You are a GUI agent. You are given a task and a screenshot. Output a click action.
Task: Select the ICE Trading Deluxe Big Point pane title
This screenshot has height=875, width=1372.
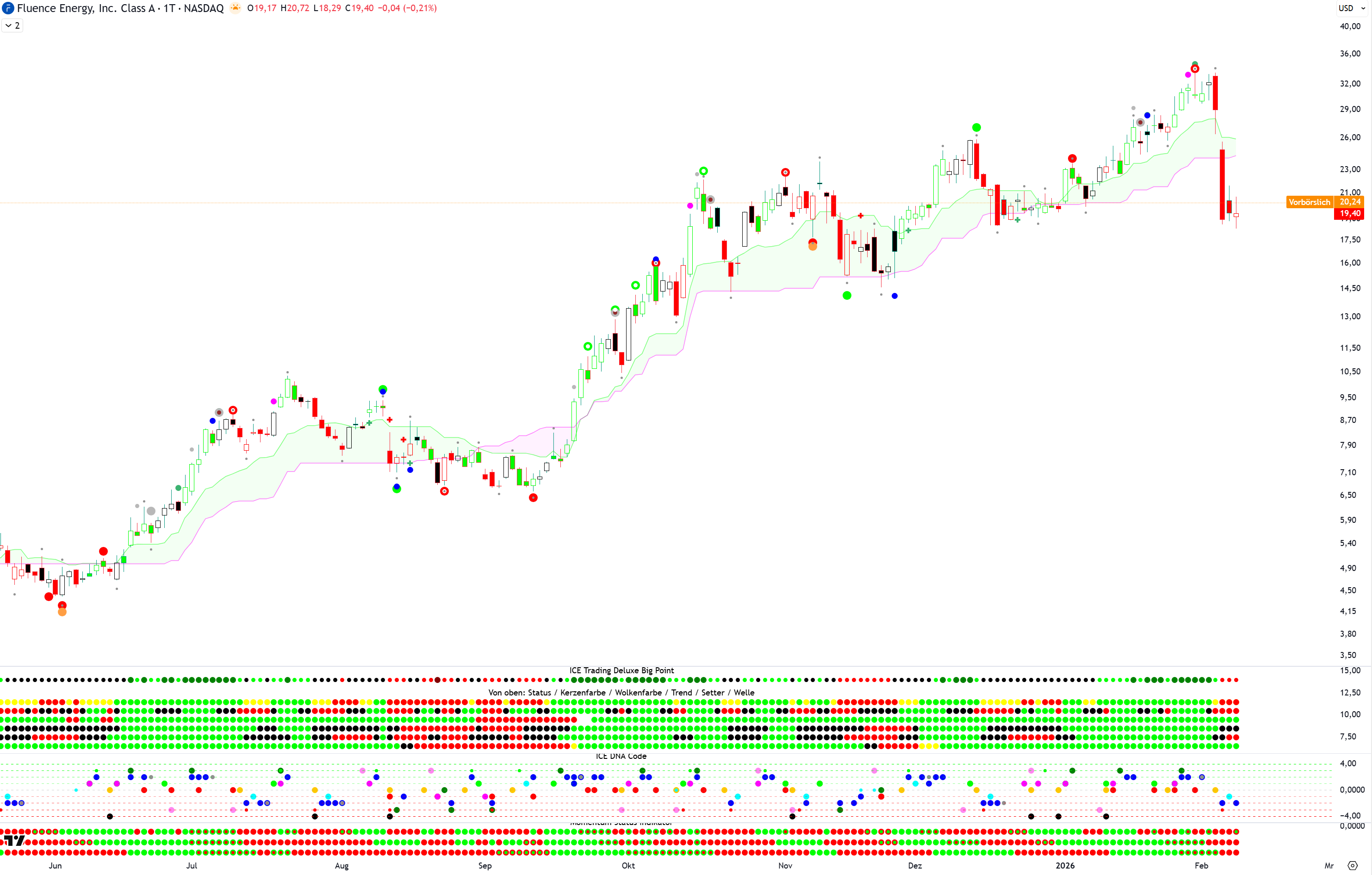click(621, 670)
